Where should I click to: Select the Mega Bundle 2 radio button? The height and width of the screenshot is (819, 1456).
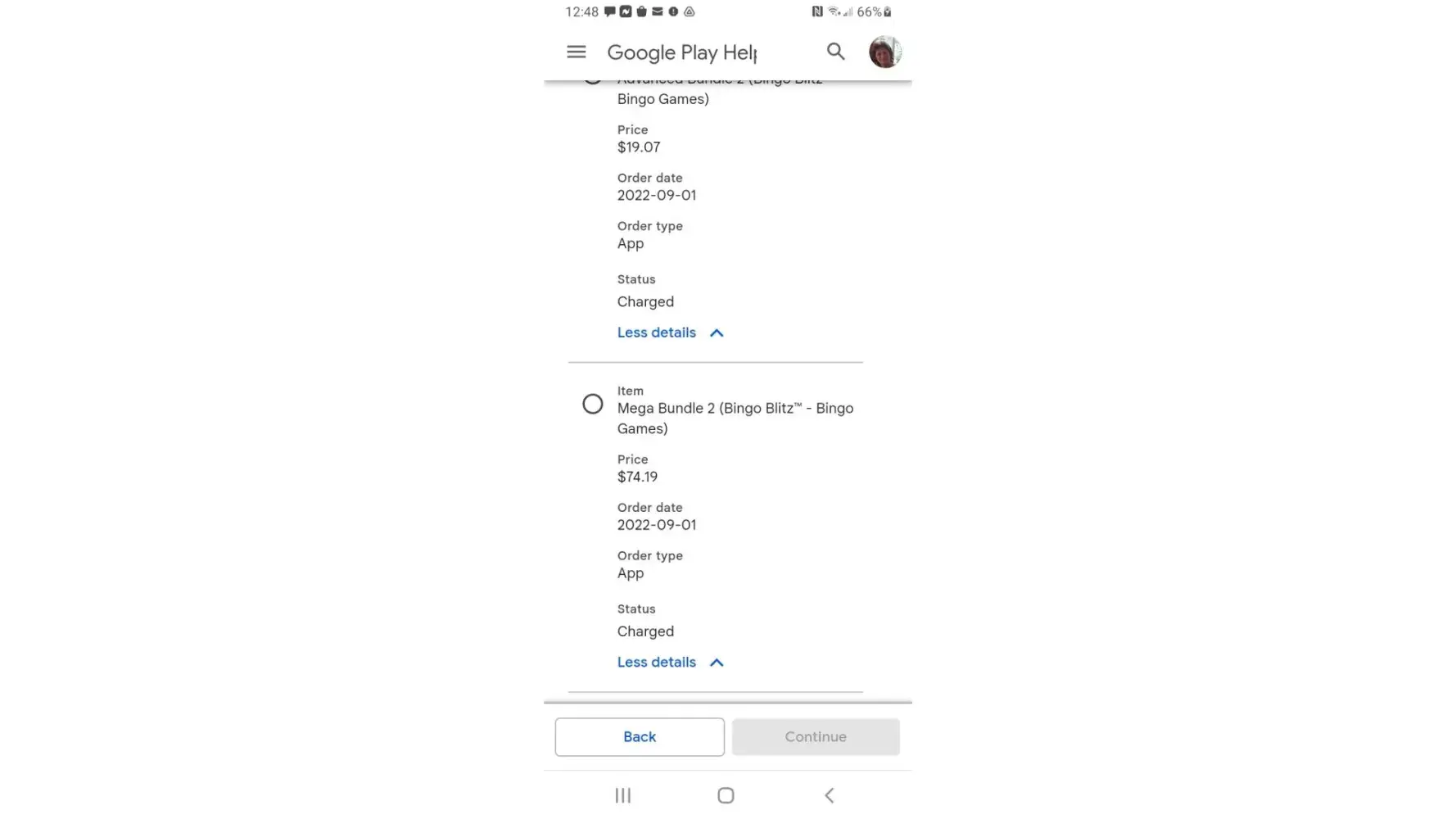pos(593,404)
